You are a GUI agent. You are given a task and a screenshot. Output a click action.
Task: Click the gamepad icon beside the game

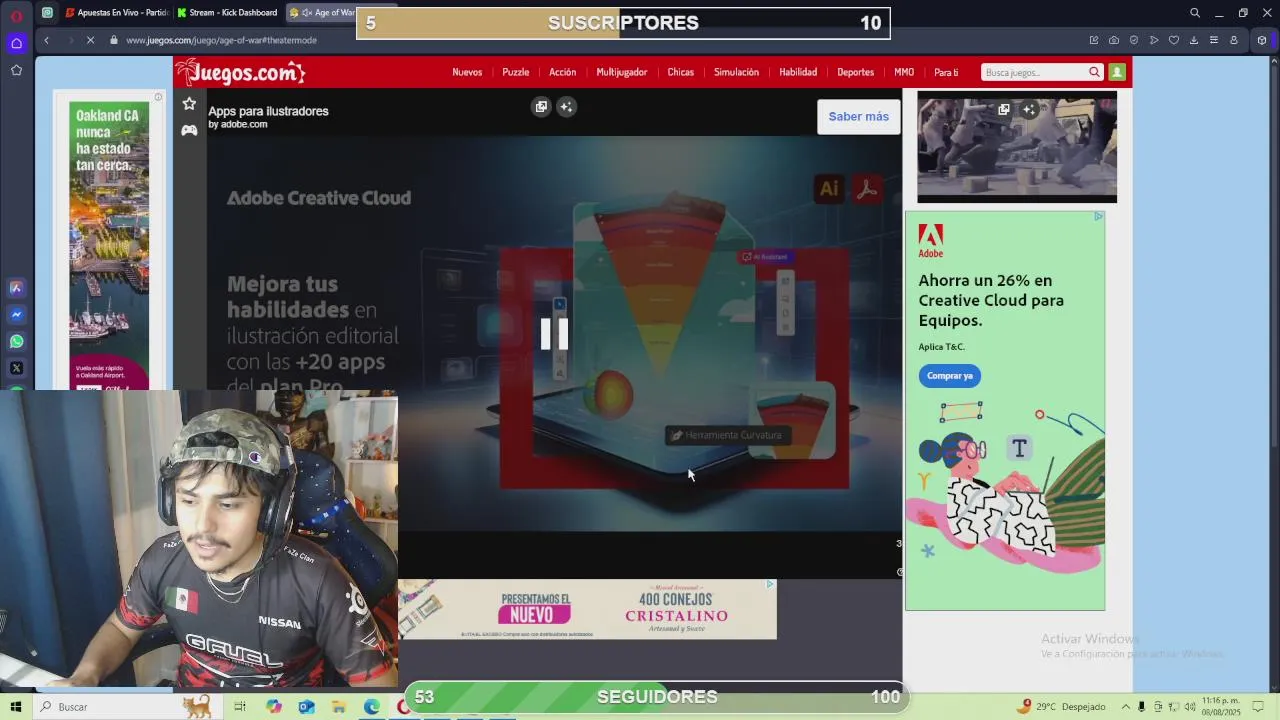point(189,130)
